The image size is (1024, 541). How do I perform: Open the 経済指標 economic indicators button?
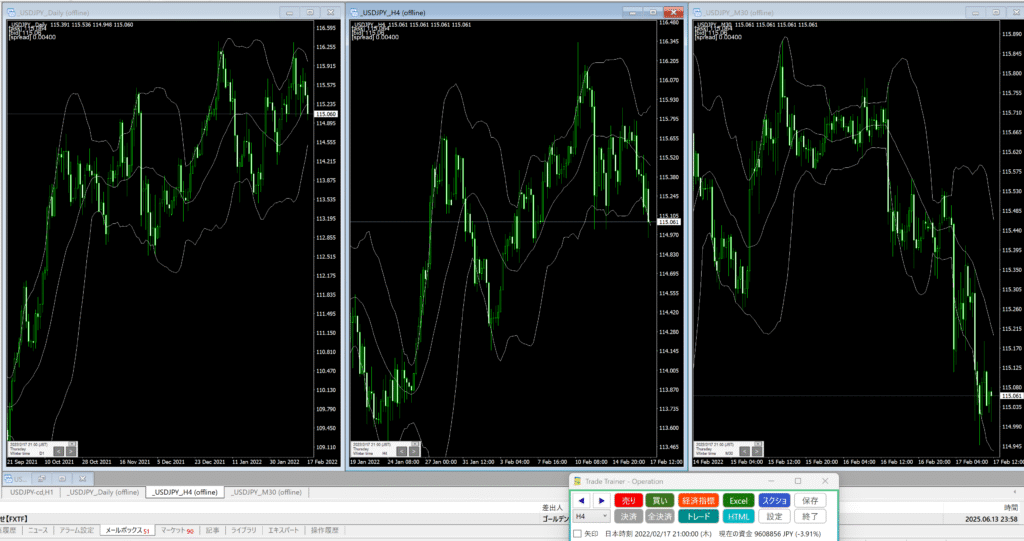pos(698,500)
